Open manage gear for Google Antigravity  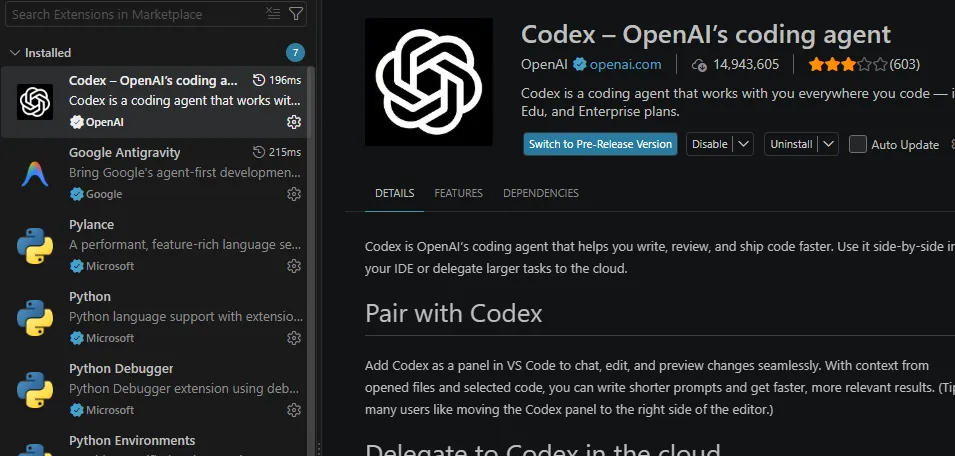pos(294,194)
